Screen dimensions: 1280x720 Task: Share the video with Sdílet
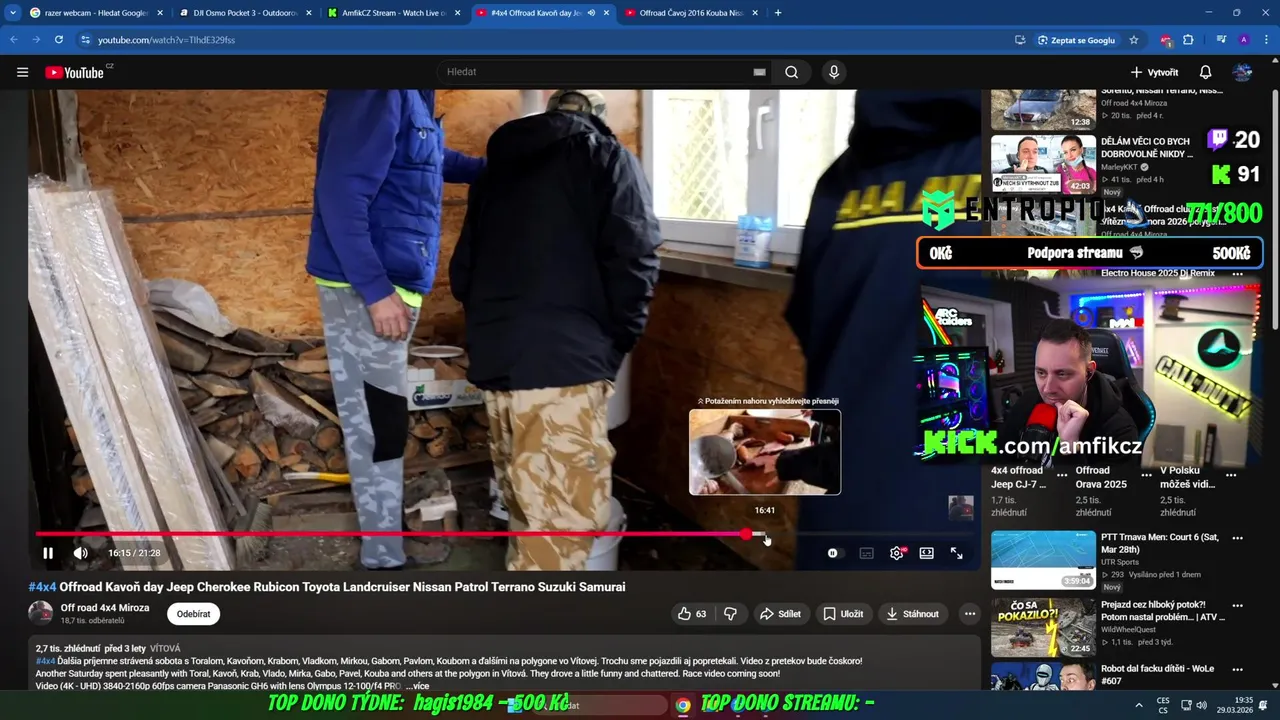pos(780,614)
